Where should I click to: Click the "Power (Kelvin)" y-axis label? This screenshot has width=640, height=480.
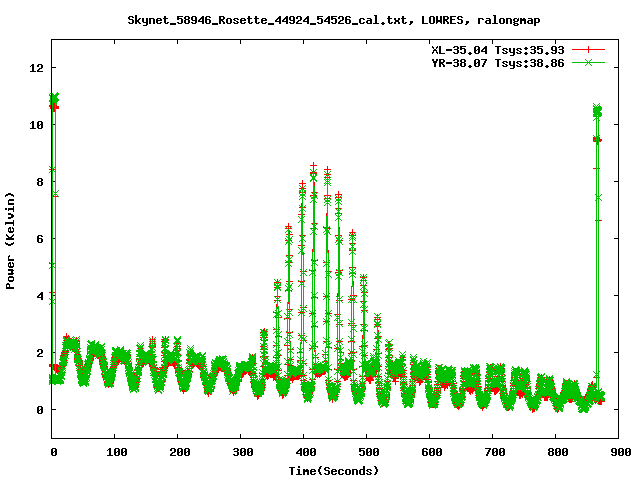(x=10, y=241)
